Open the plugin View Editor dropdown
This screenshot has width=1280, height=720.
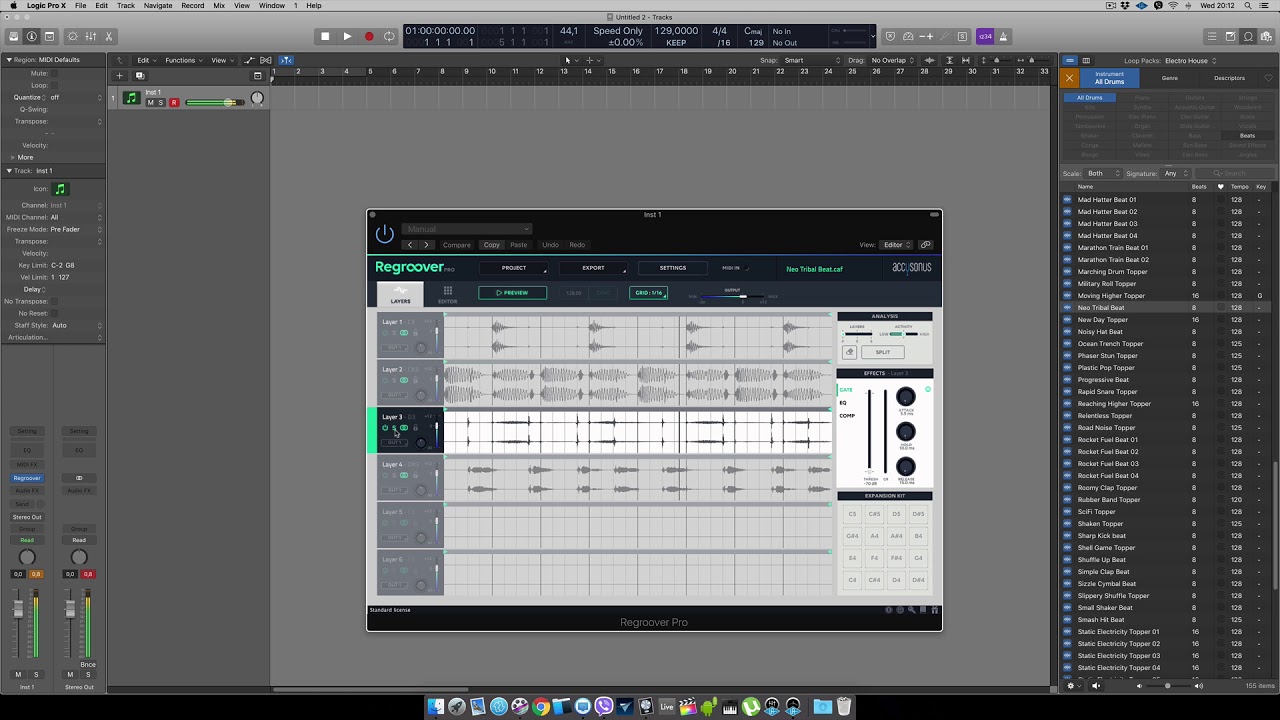point(895,245)
